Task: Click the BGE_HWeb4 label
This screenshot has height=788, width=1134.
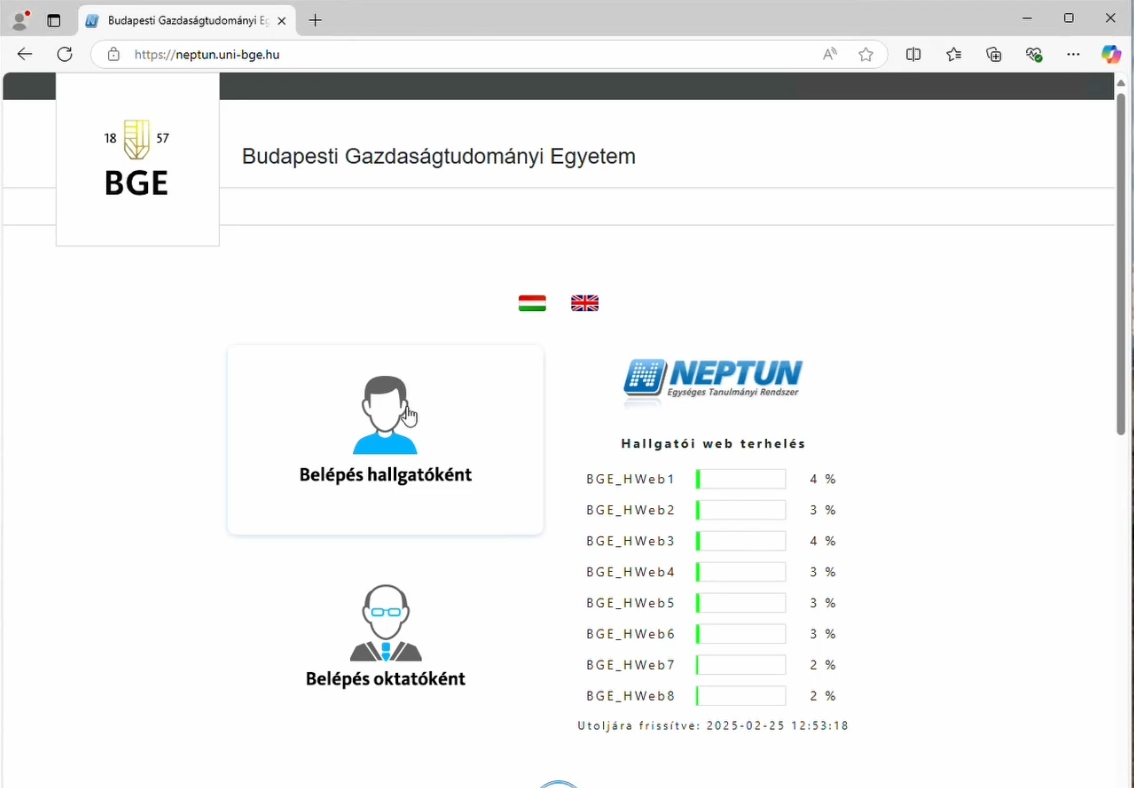Action: [631, 572]
